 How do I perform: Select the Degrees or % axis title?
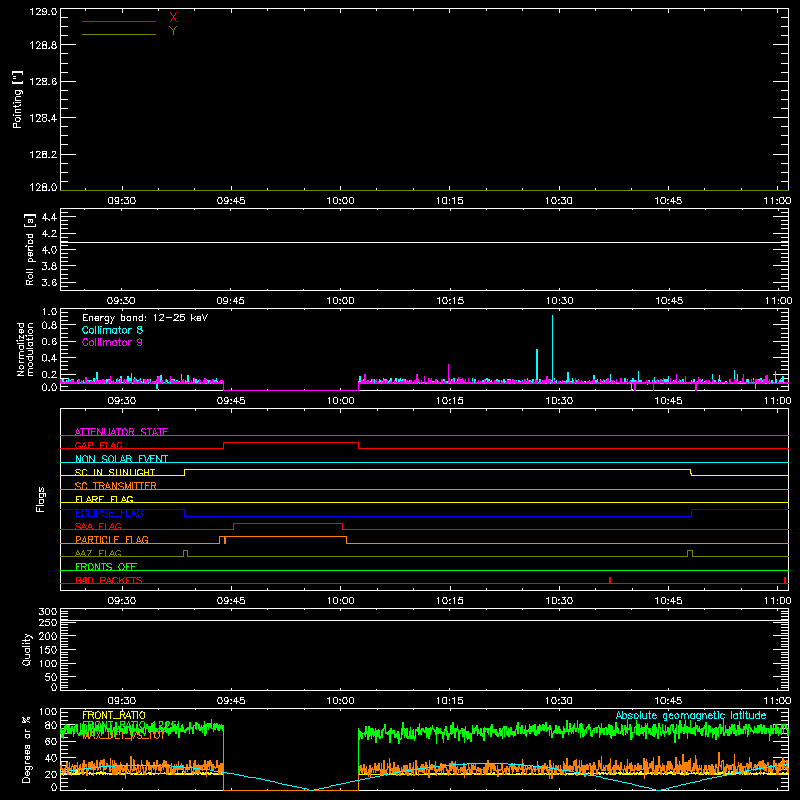pos(27,749)
